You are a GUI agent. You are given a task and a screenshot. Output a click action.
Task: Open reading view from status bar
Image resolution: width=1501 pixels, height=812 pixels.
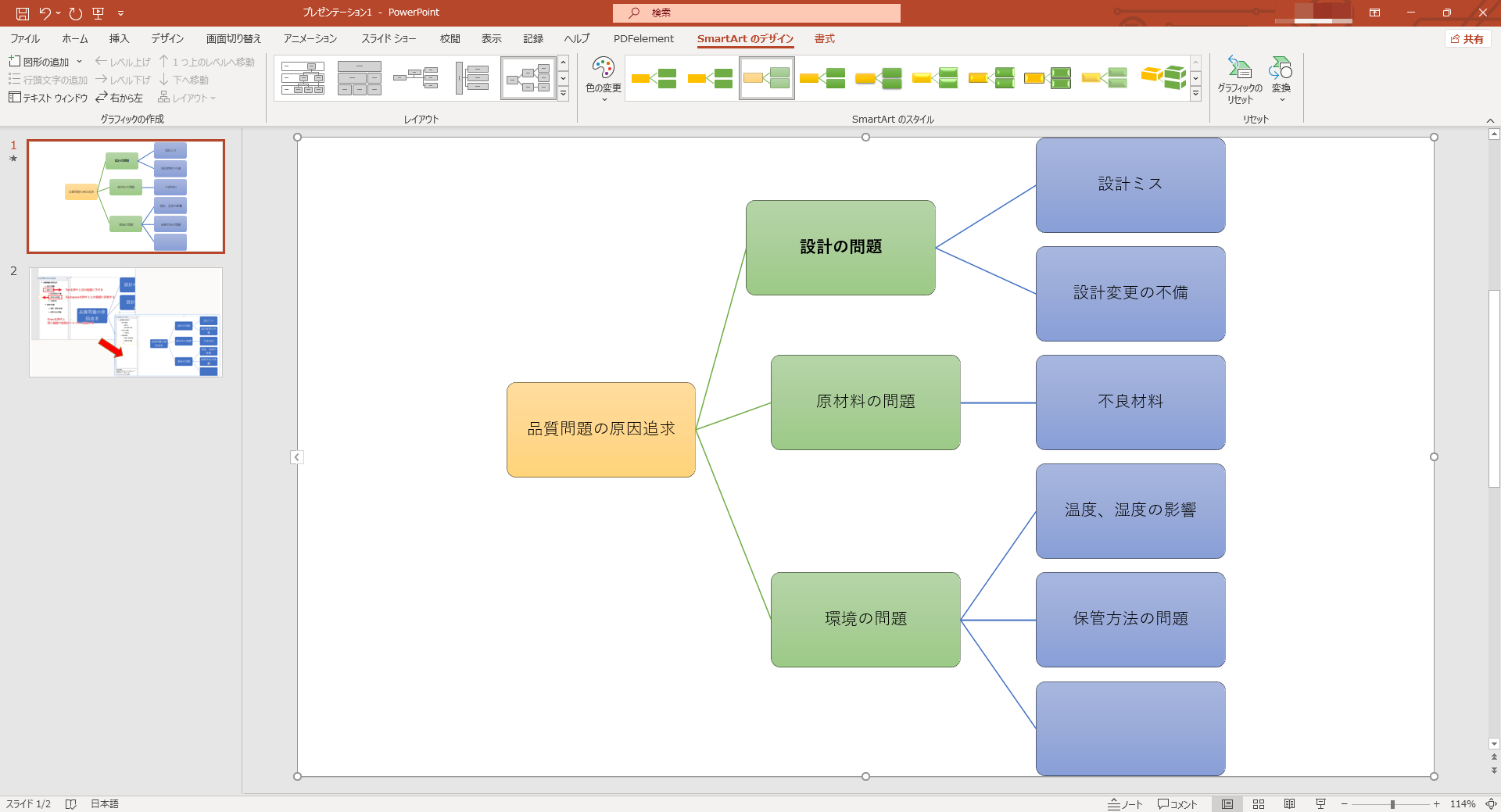1289,804
